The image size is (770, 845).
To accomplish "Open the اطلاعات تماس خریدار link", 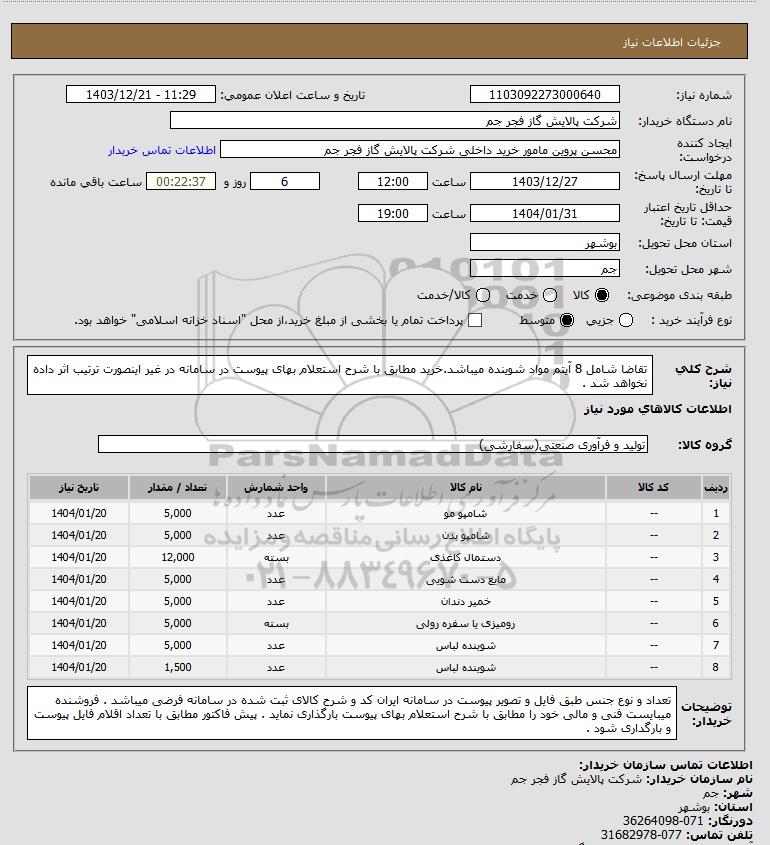I will [162, 150].
